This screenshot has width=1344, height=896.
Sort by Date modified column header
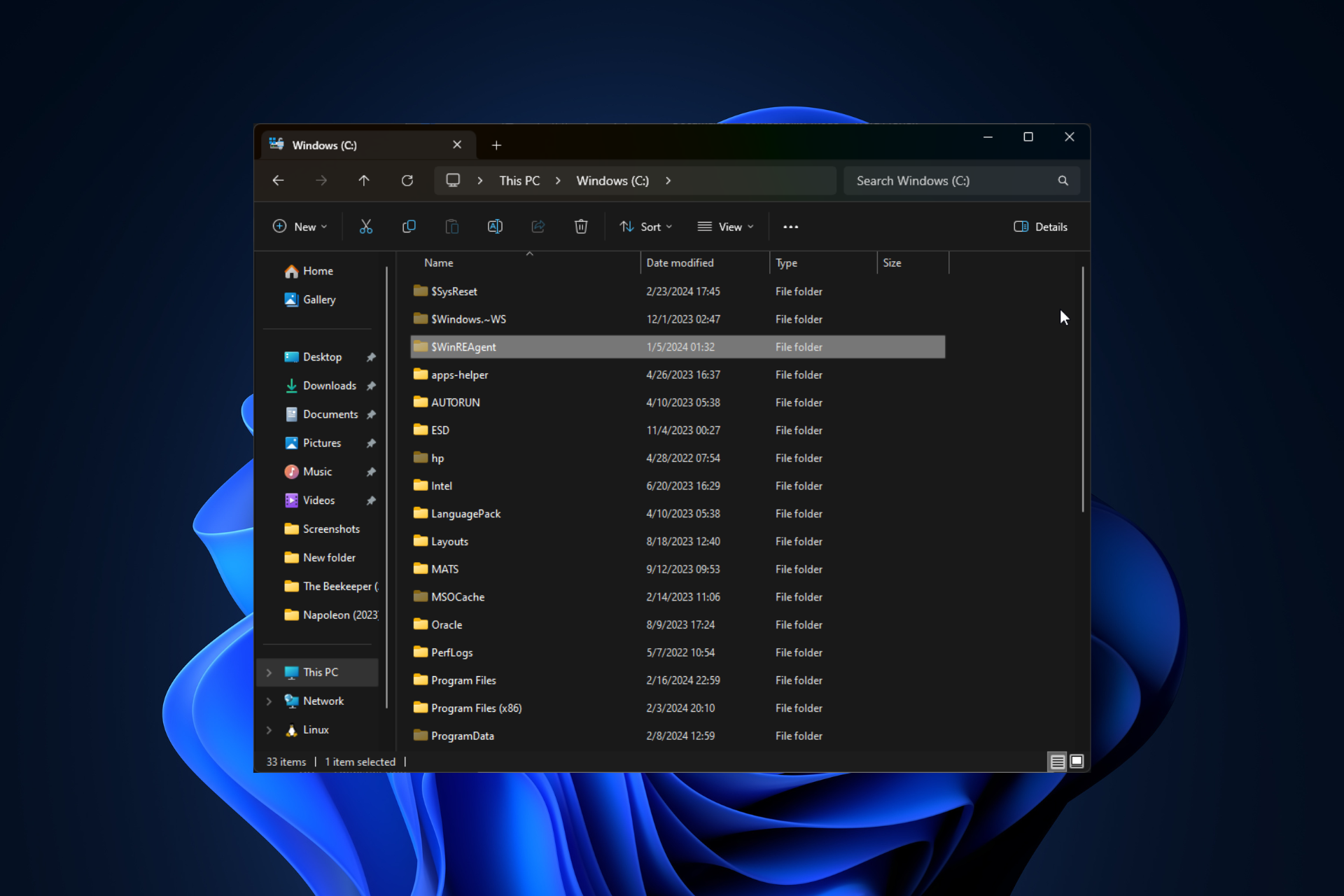680,263
